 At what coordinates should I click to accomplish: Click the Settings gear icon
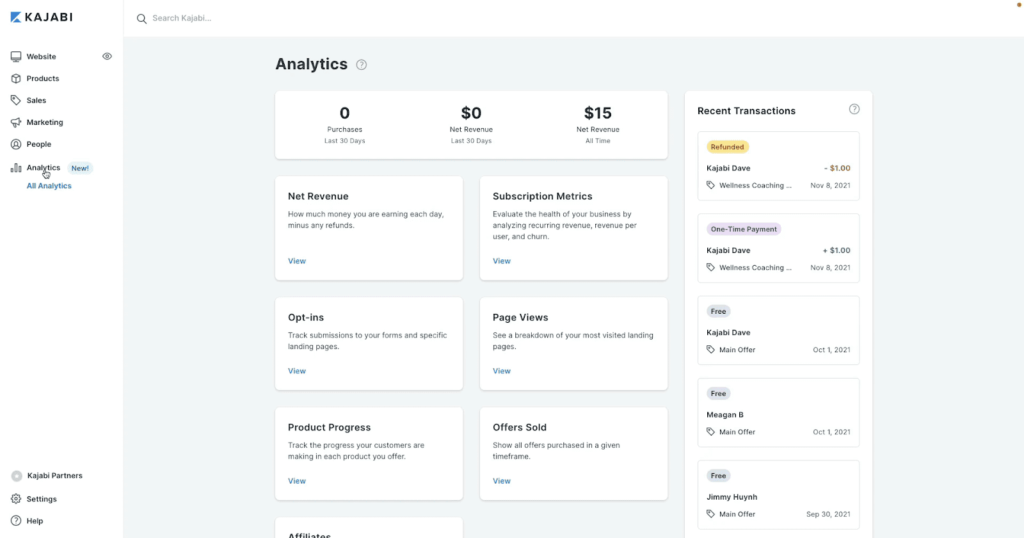[x=16, y=499]
